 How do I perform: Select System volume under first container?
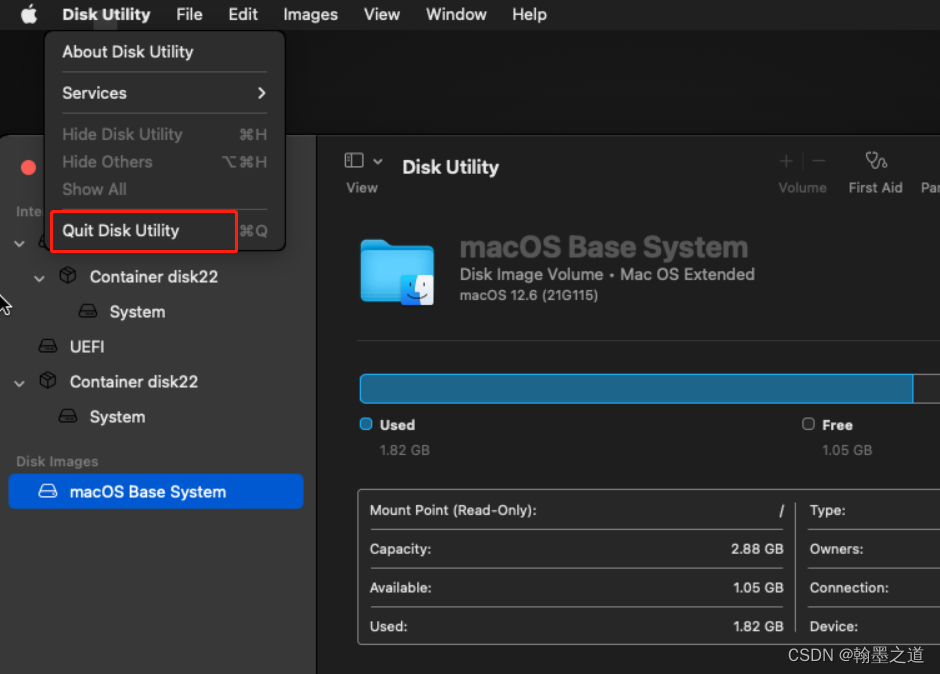pyautogui.click(x=137, y=312)
